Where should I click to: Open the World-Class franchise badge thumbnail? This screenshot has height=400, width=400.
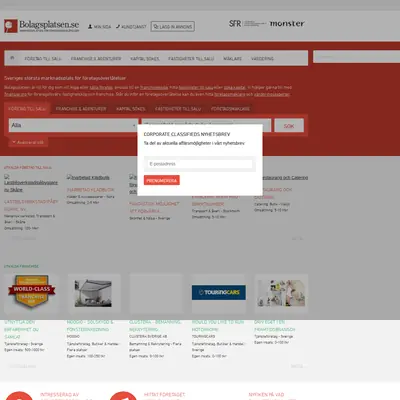(x=32, y=292)
